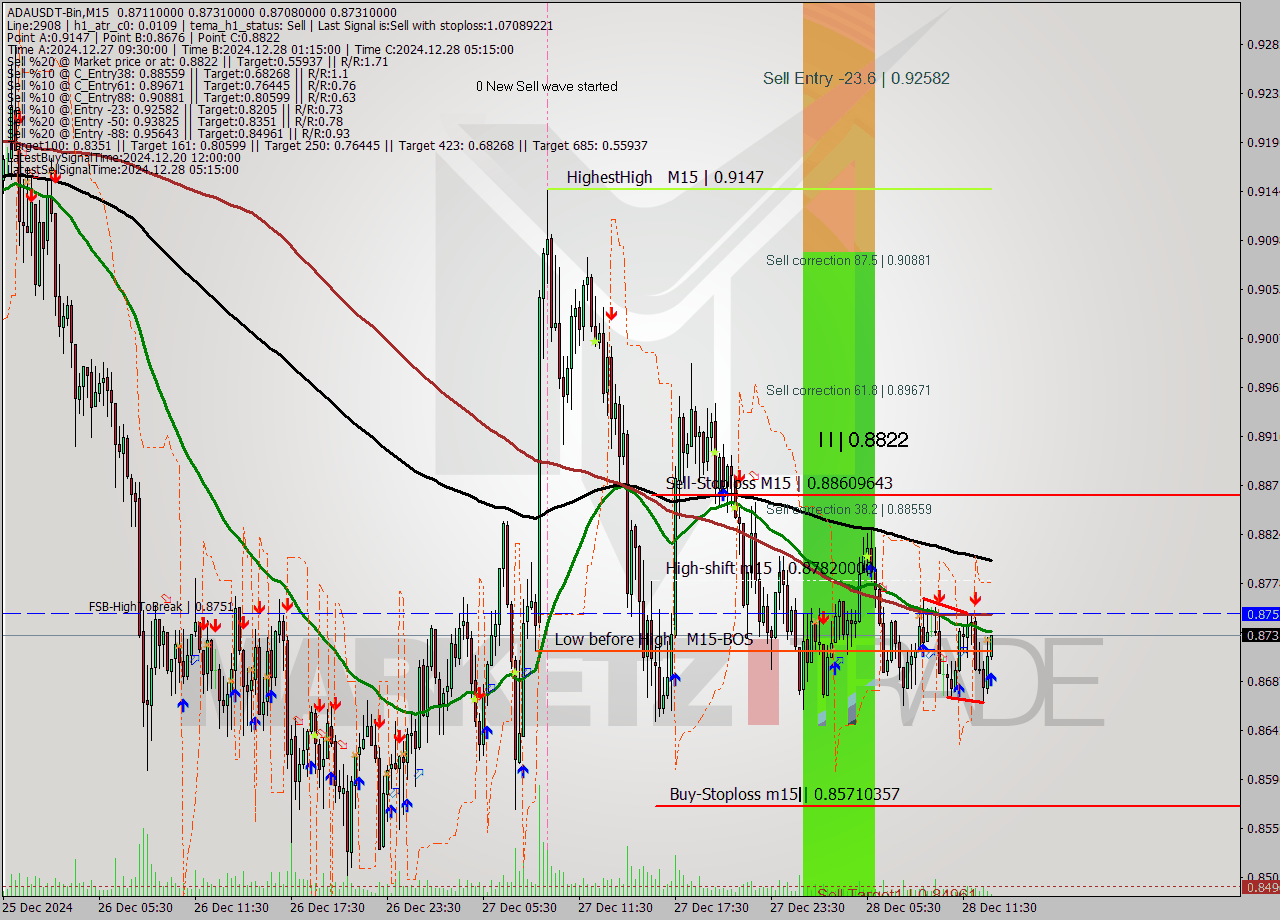Click the 0.882 price axis label
The width and height of the screenshot is (1280, 920).
coord(1262,534)
